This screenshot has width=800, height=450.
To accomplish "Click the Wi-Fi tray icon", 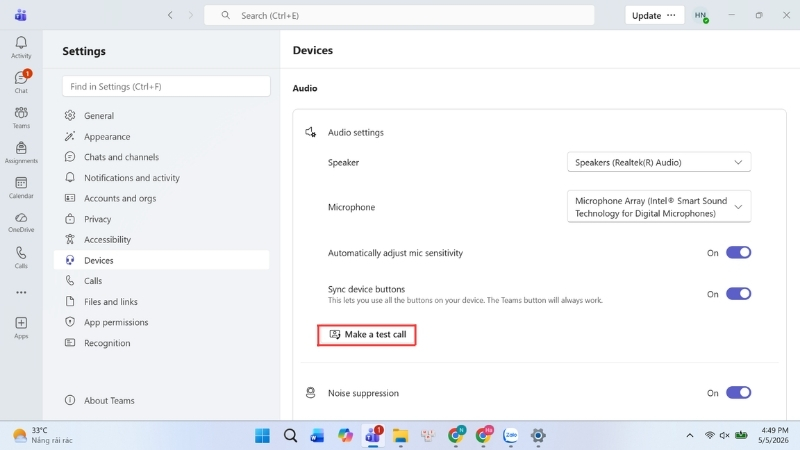I will click(709, 435).
